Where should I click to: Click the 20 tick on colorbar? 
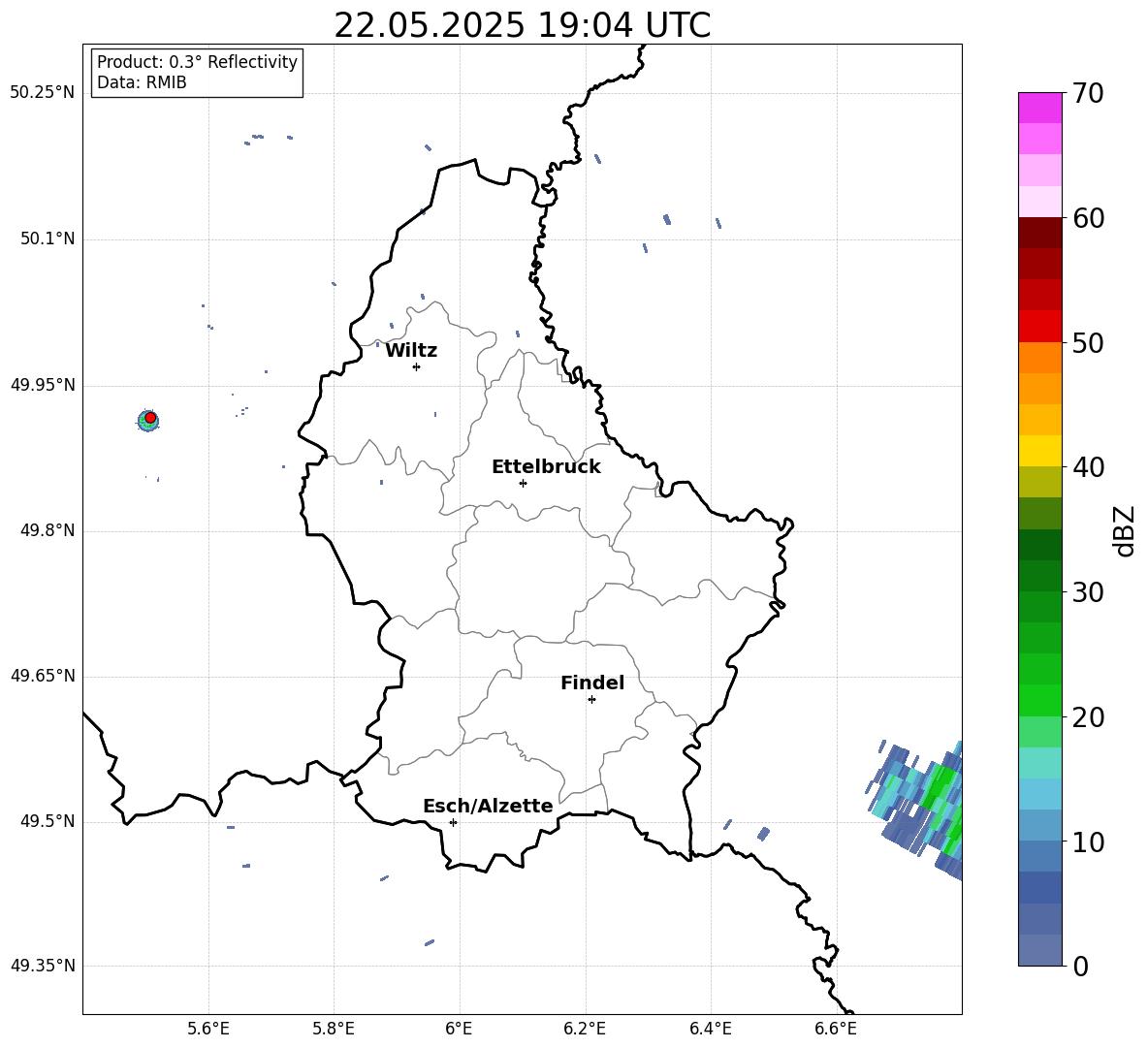pos(1088,717)
